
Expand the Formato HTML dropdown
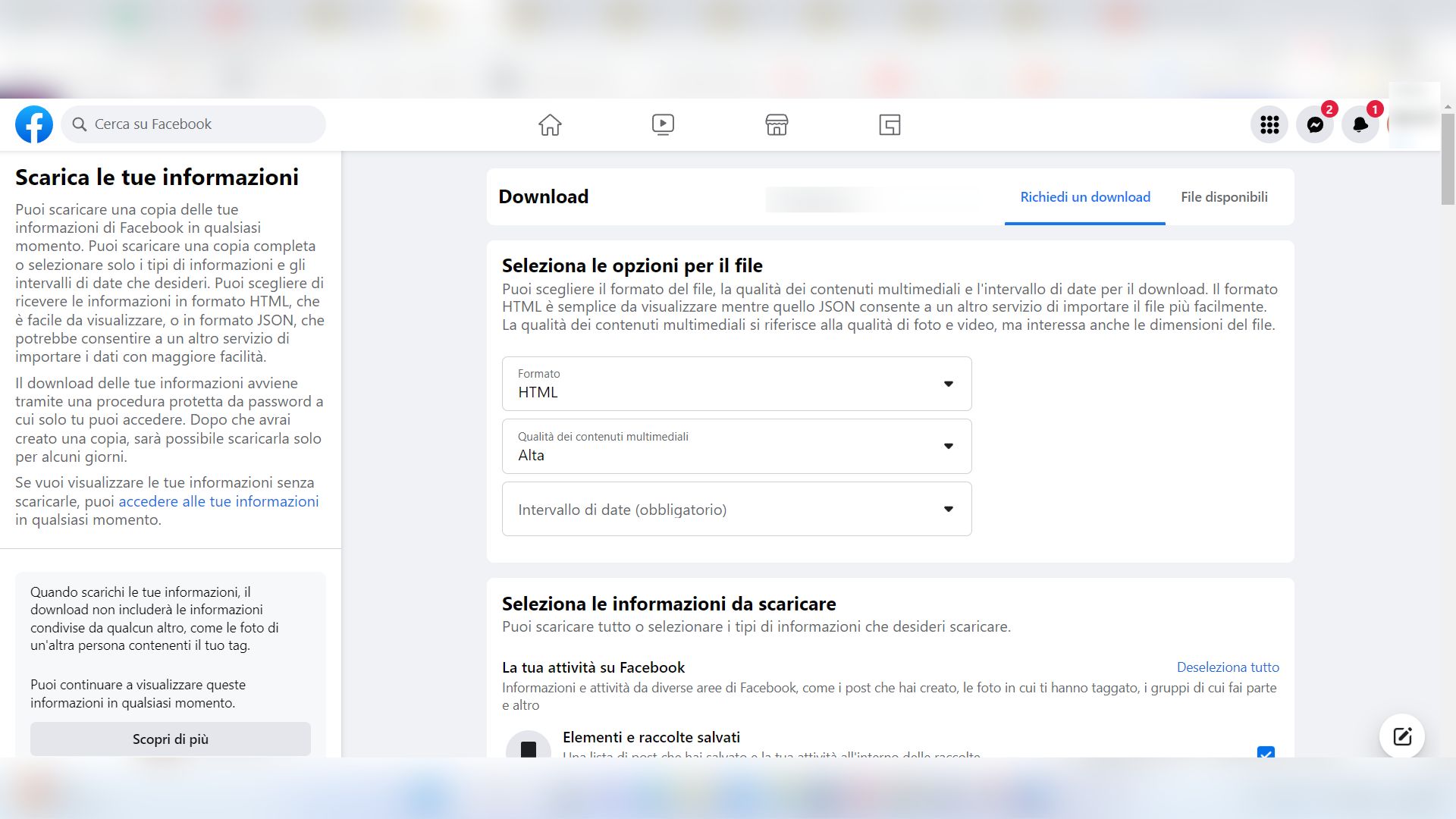tap(736, 384)
